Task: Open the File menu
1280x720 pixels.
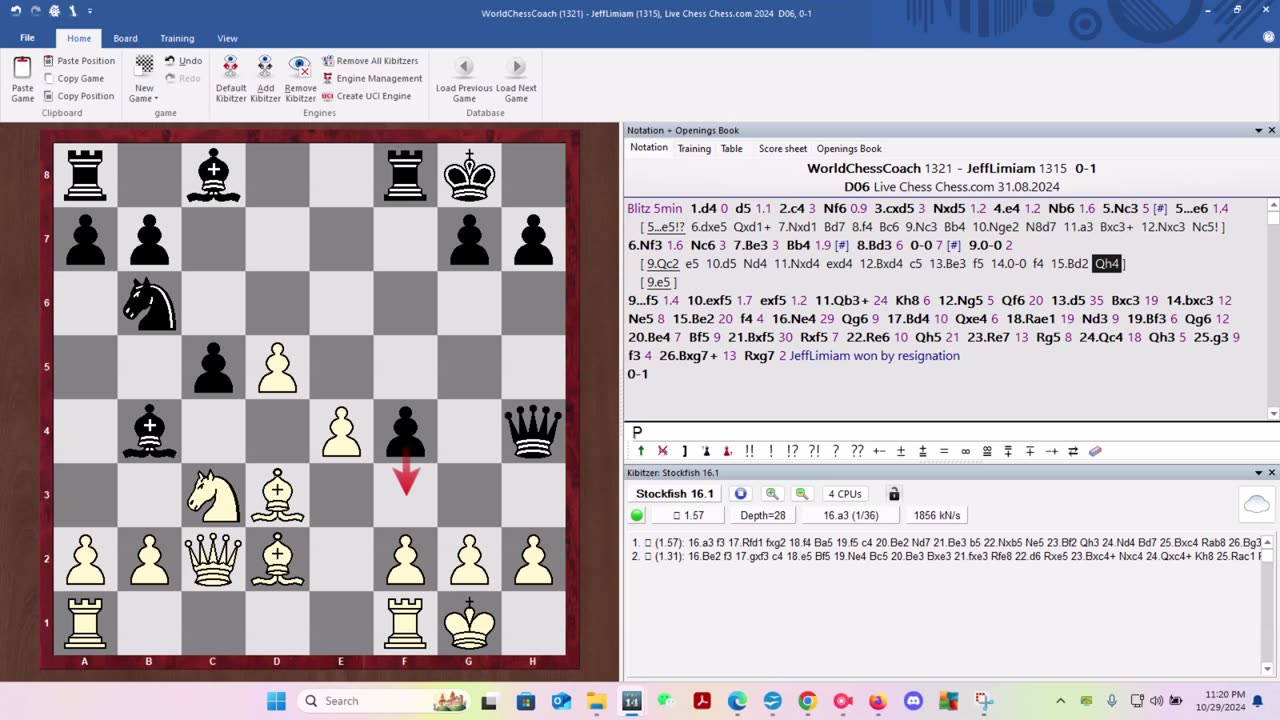Action: pos(27,38)
